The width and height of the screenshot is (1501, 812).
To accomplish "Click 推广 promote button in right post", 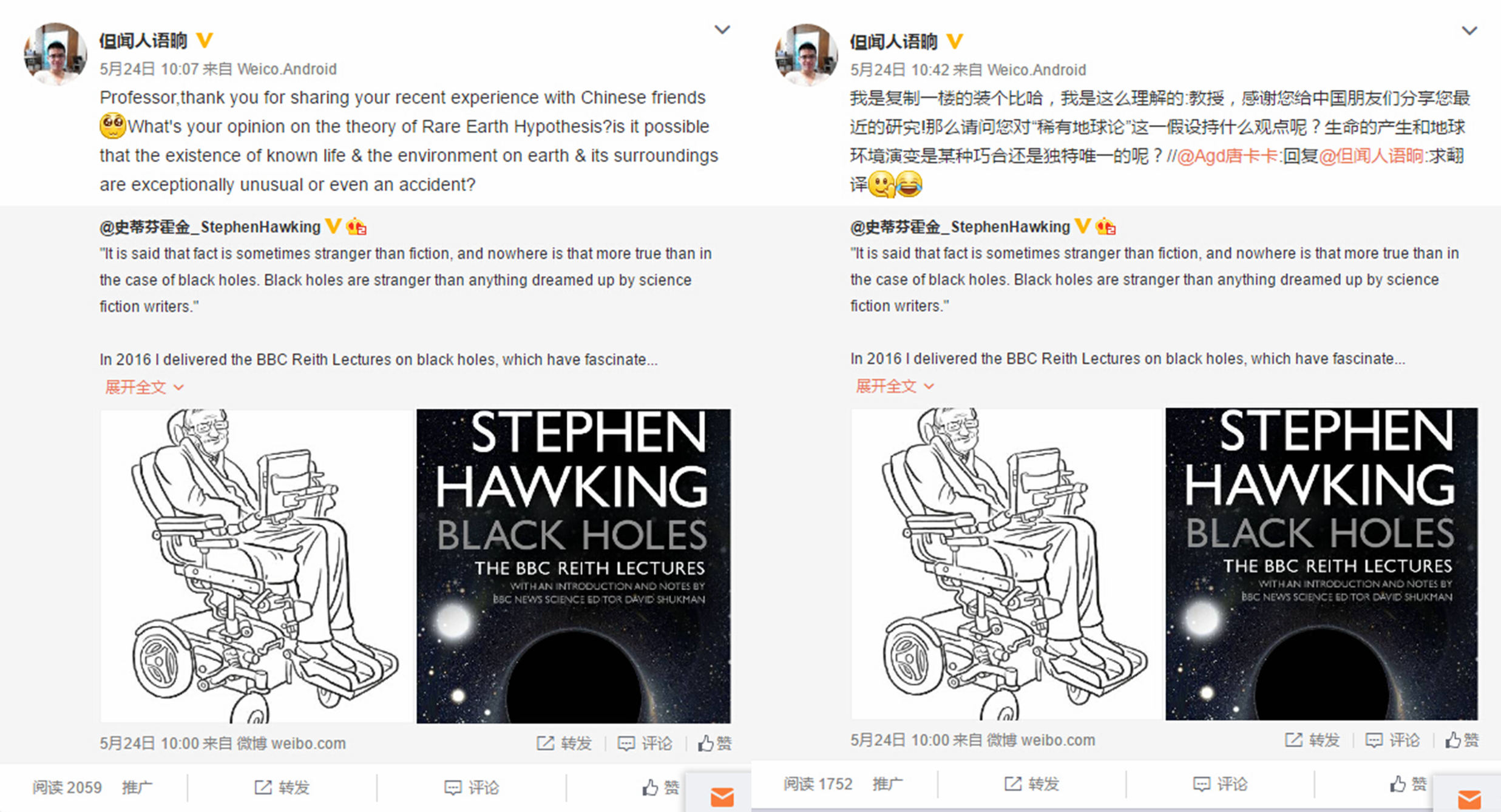I will [x=887, y=784].
